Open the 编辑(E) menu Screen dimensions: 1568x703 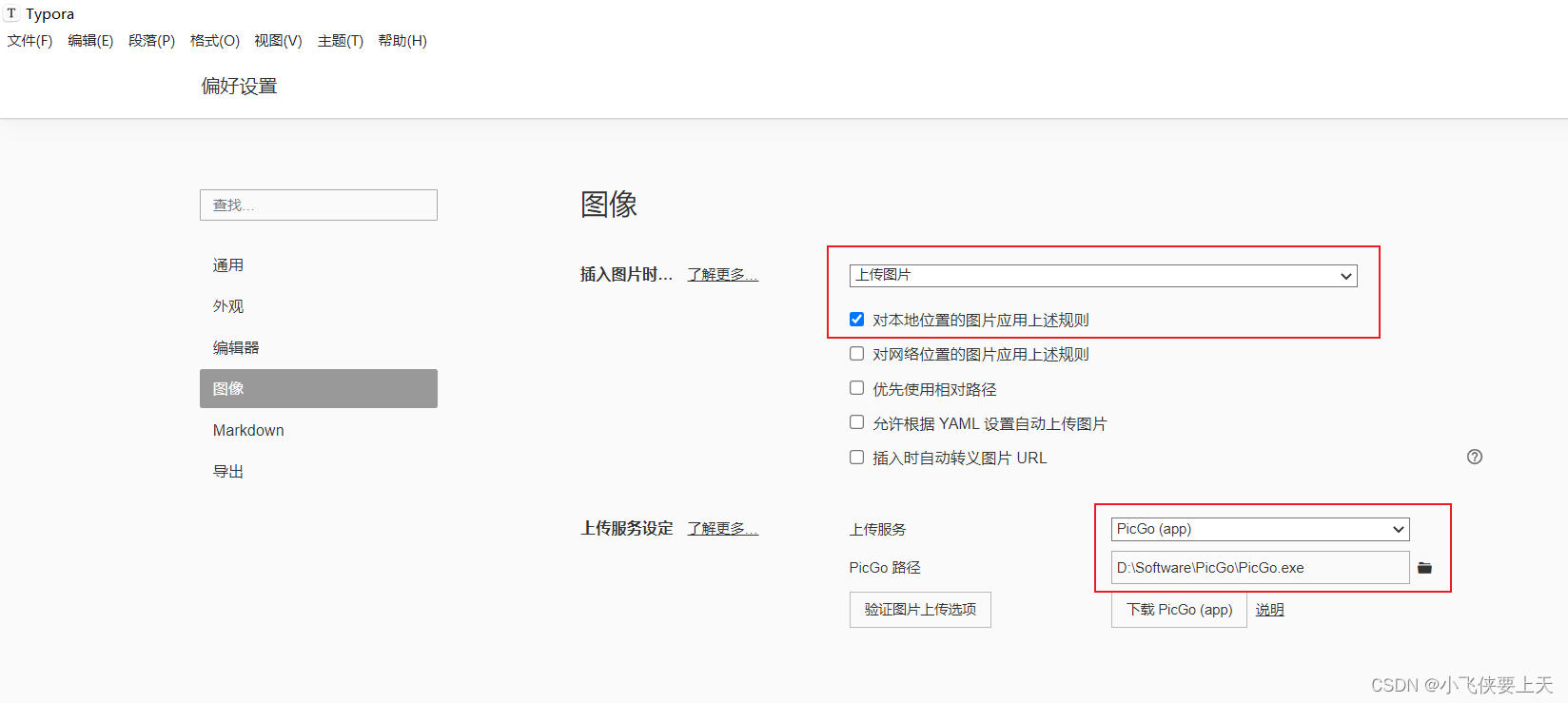(x=90, y=41)
